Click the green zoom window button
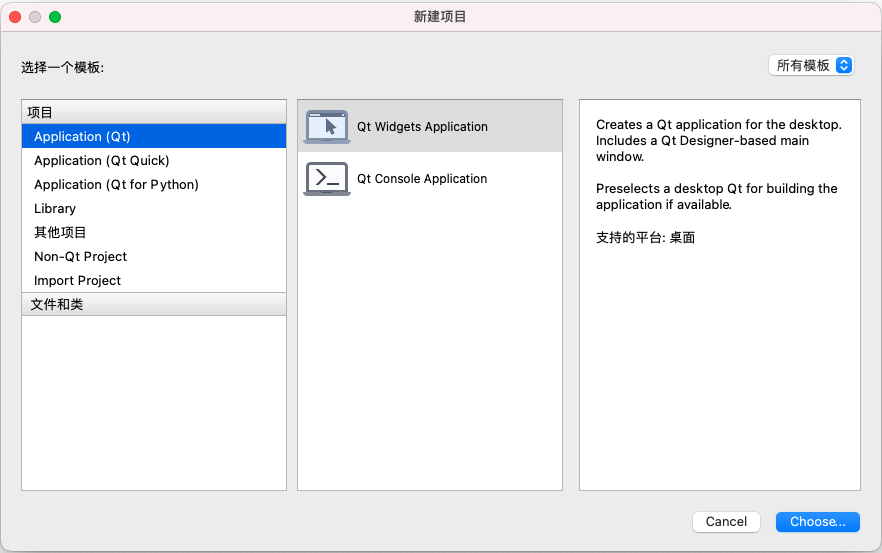The image size is (882, 553). pyautogui.click(x=55, y=17)
